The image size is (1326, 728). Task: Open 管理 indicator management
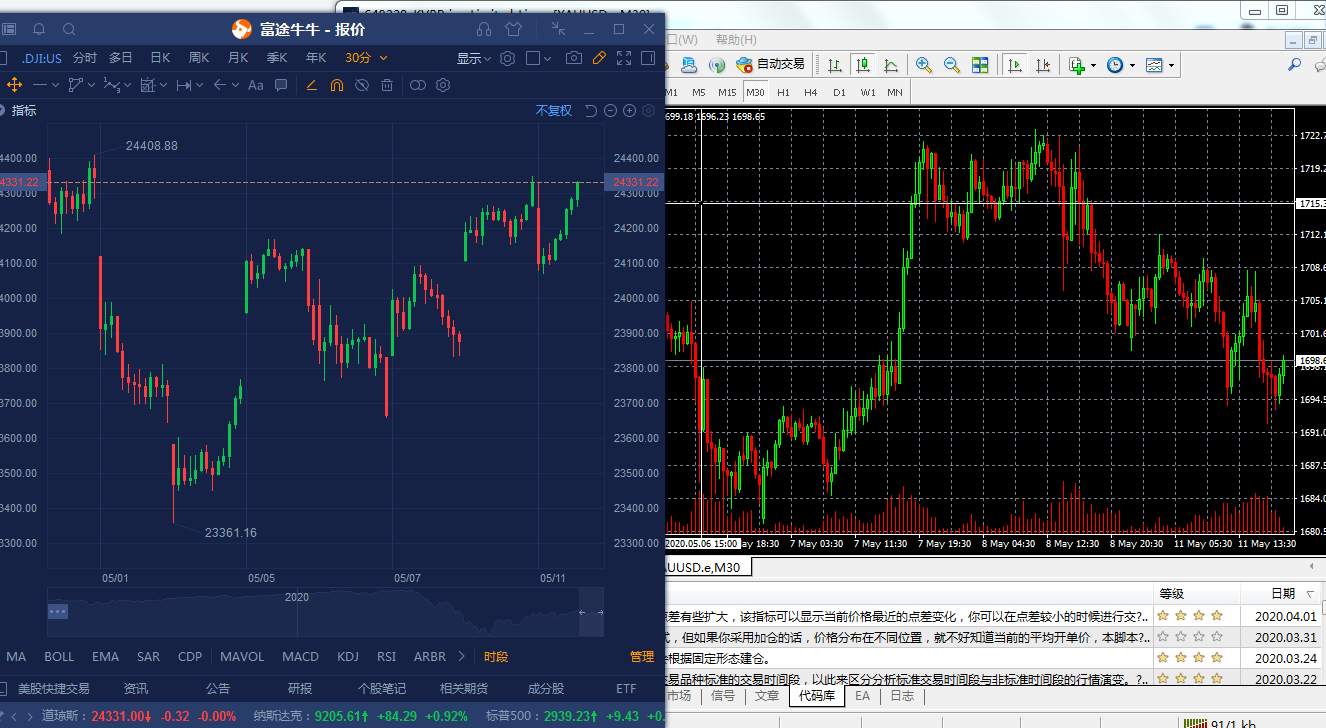642,656
